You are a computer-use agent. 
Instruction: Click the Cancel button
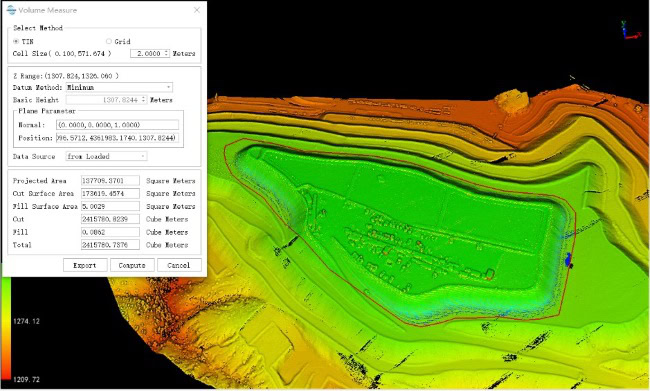click(179, 265)
